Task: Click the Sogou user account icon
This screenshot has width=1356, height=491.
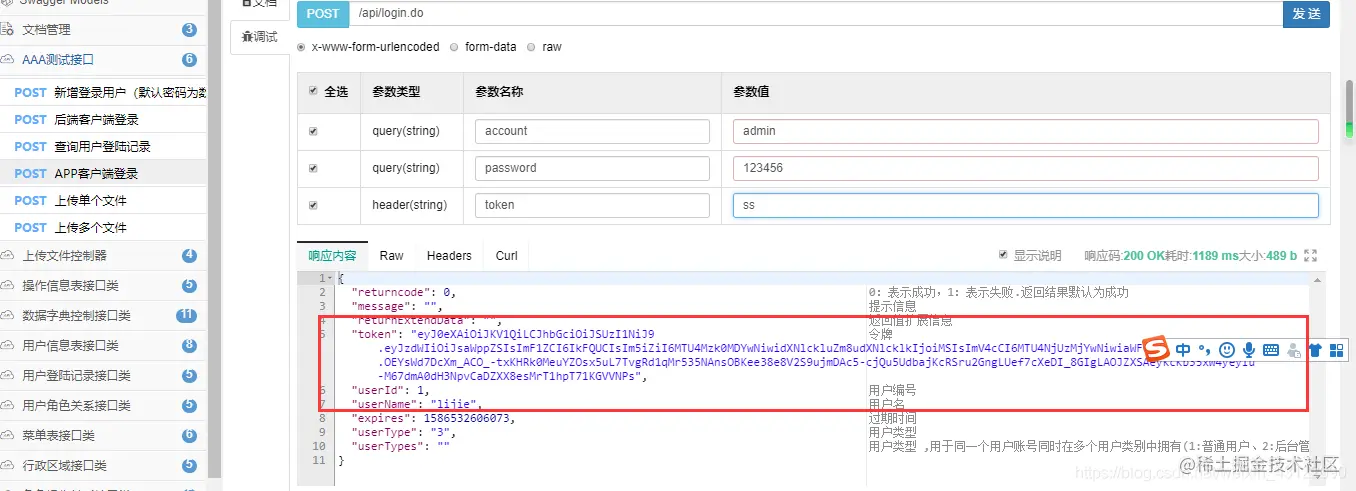Action: coord(1293,350)
